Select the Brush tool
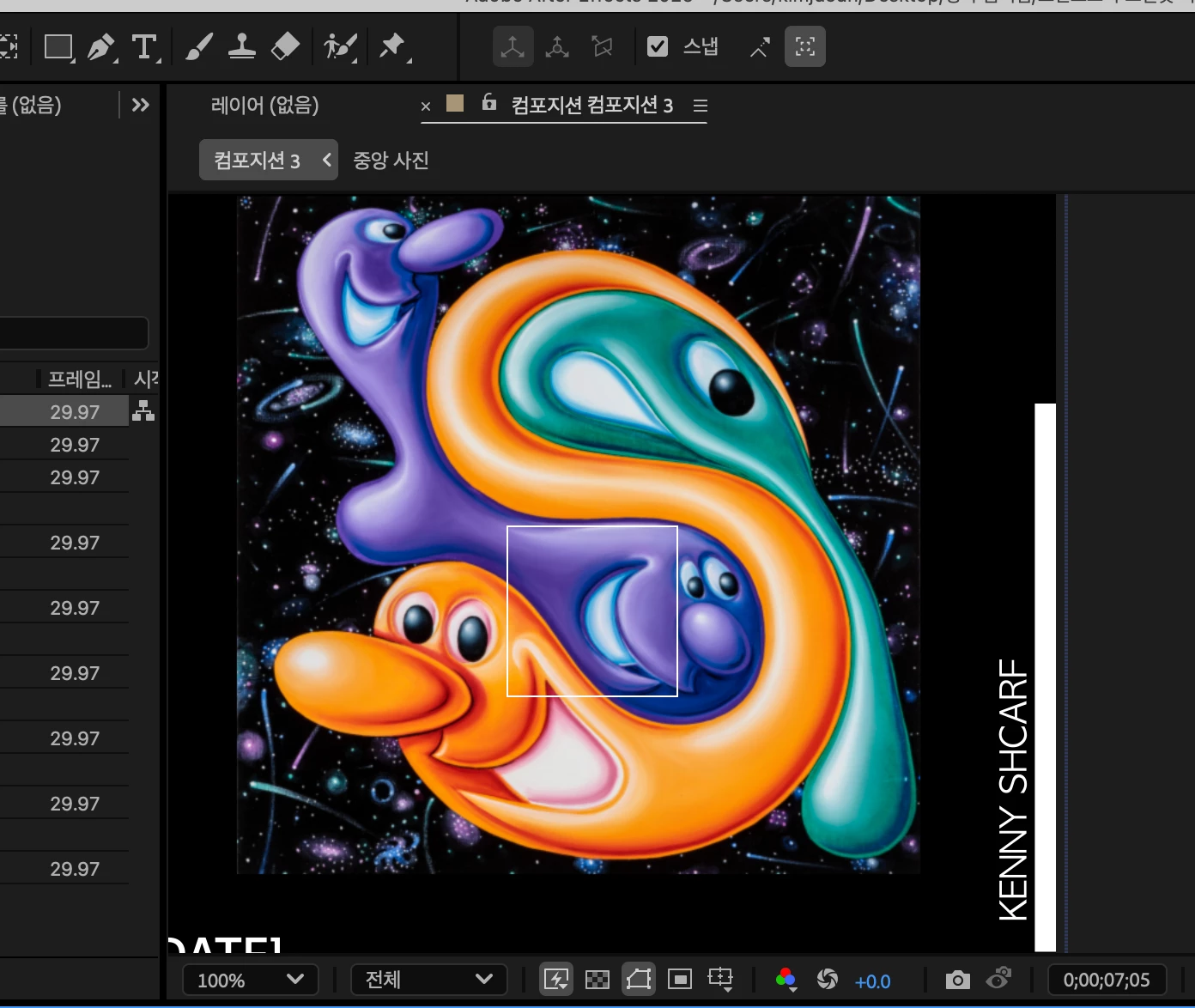 point(199,47)
